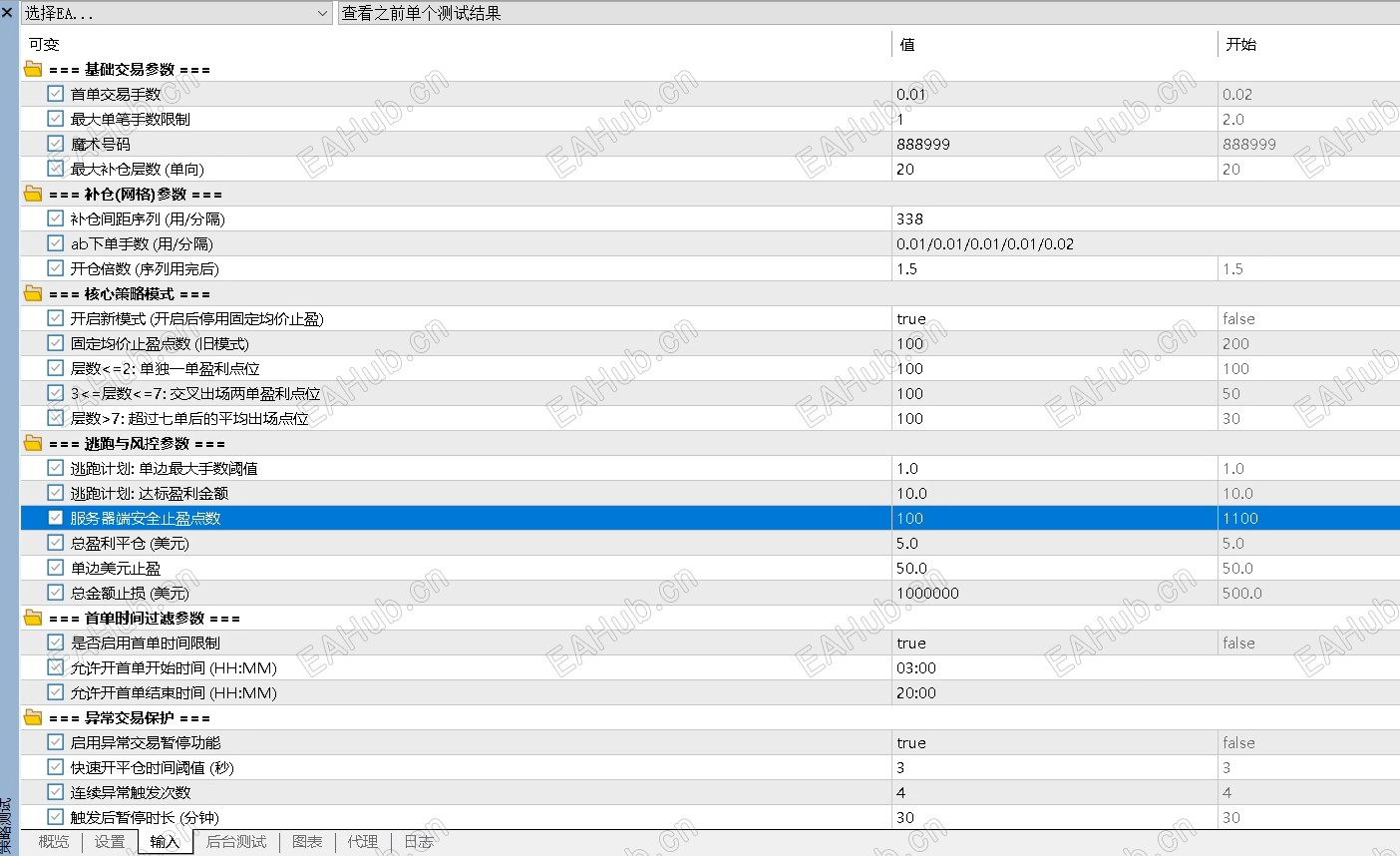The width and height of the screenshot is (1400, 856).
Task: Toggle the 启用异常交易暂停功能 checkbox
Action: point(56,742)
